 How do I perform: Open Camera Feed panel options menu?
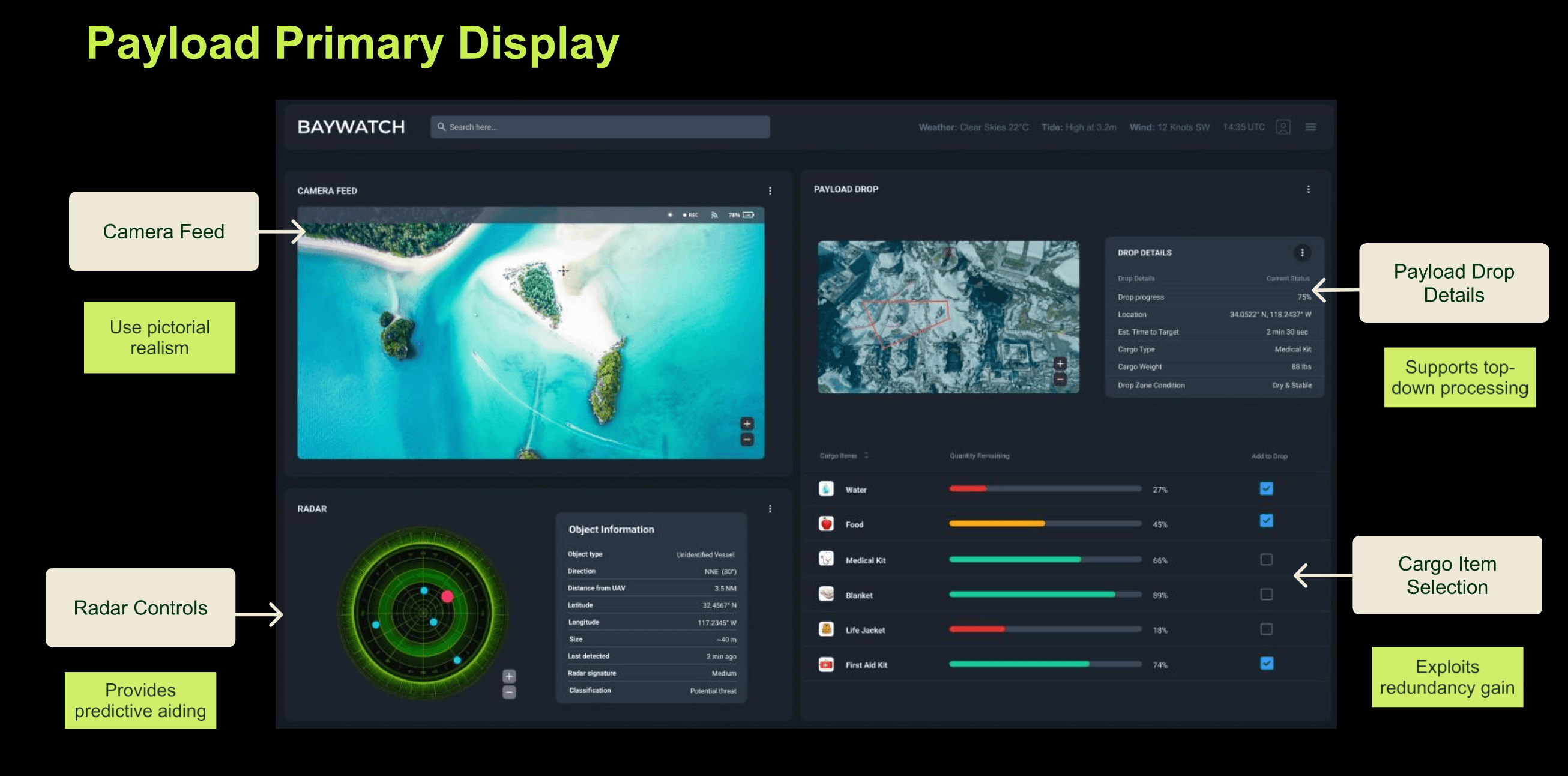pyautogui.click(x=770, y=190)
